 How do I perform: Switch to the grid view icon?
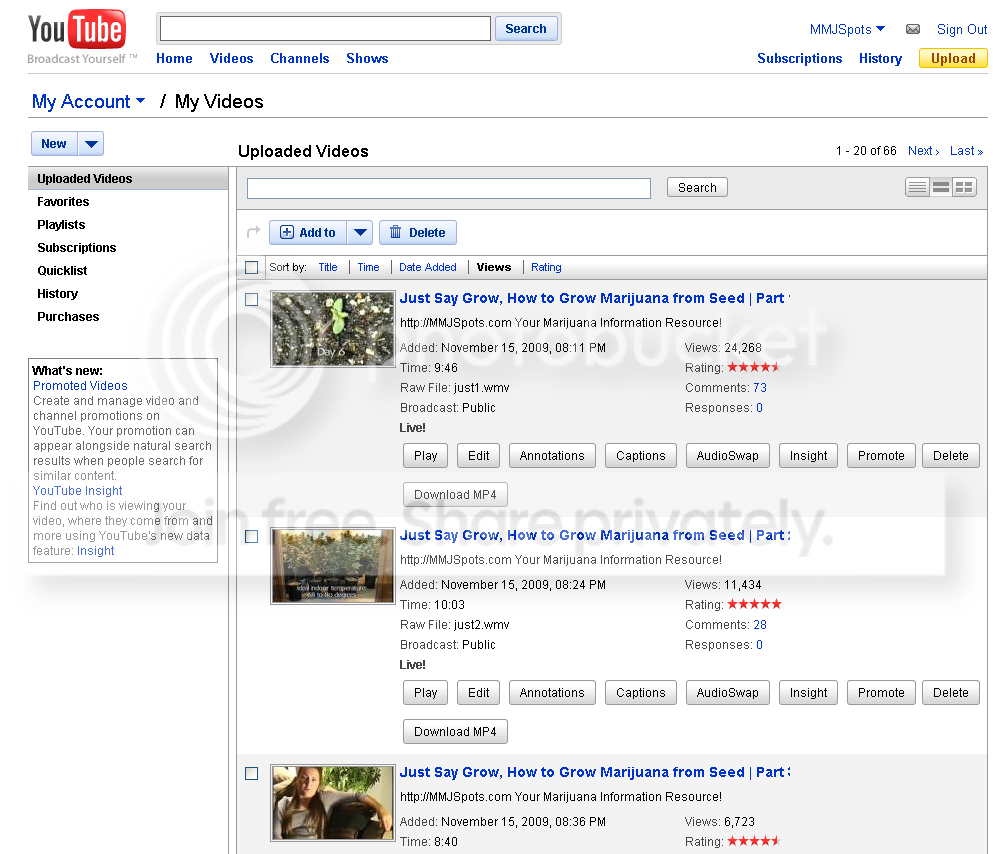(x=964, y=187)
